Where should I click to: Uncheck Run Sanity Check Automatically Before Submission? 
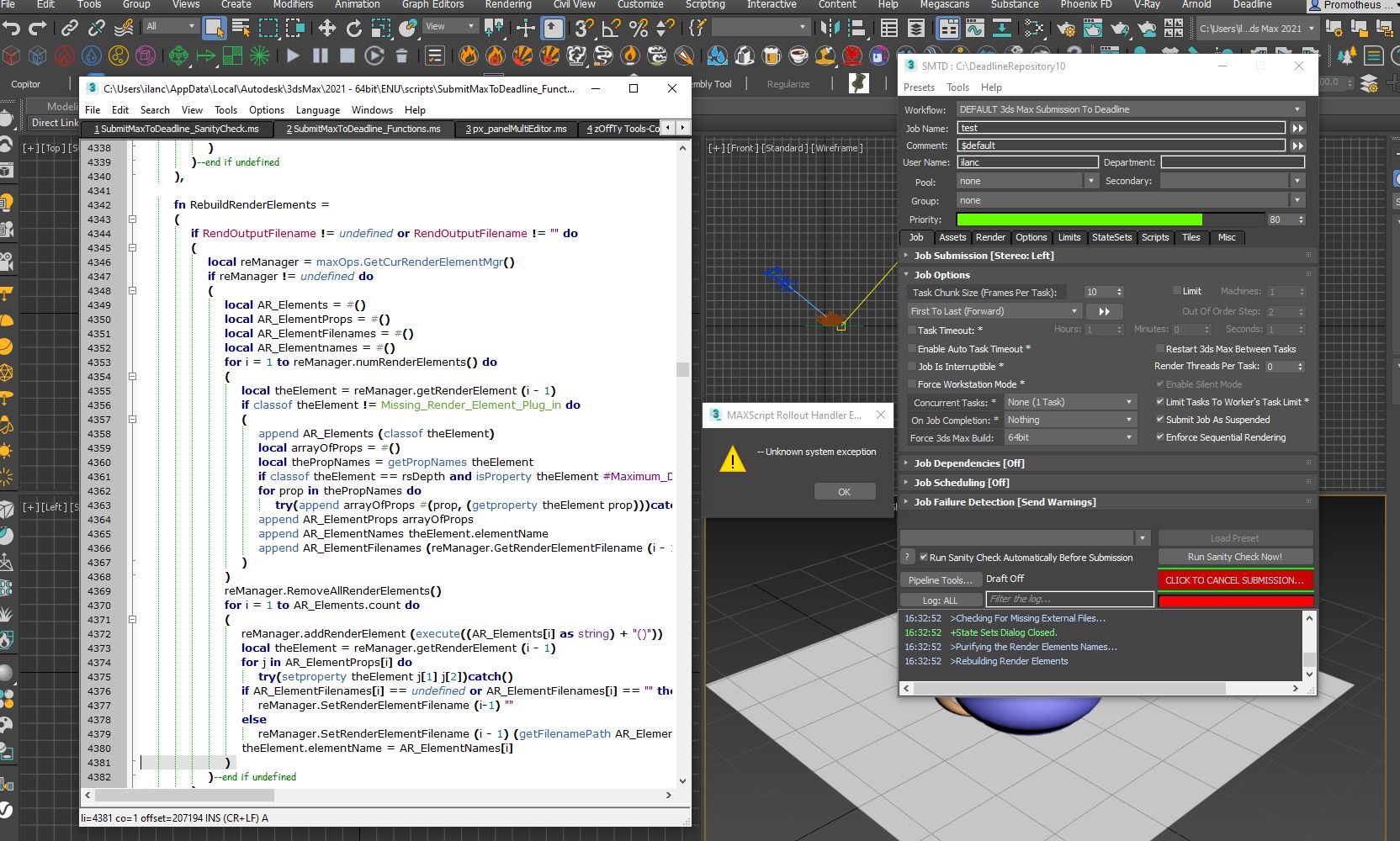coord(924,558)
